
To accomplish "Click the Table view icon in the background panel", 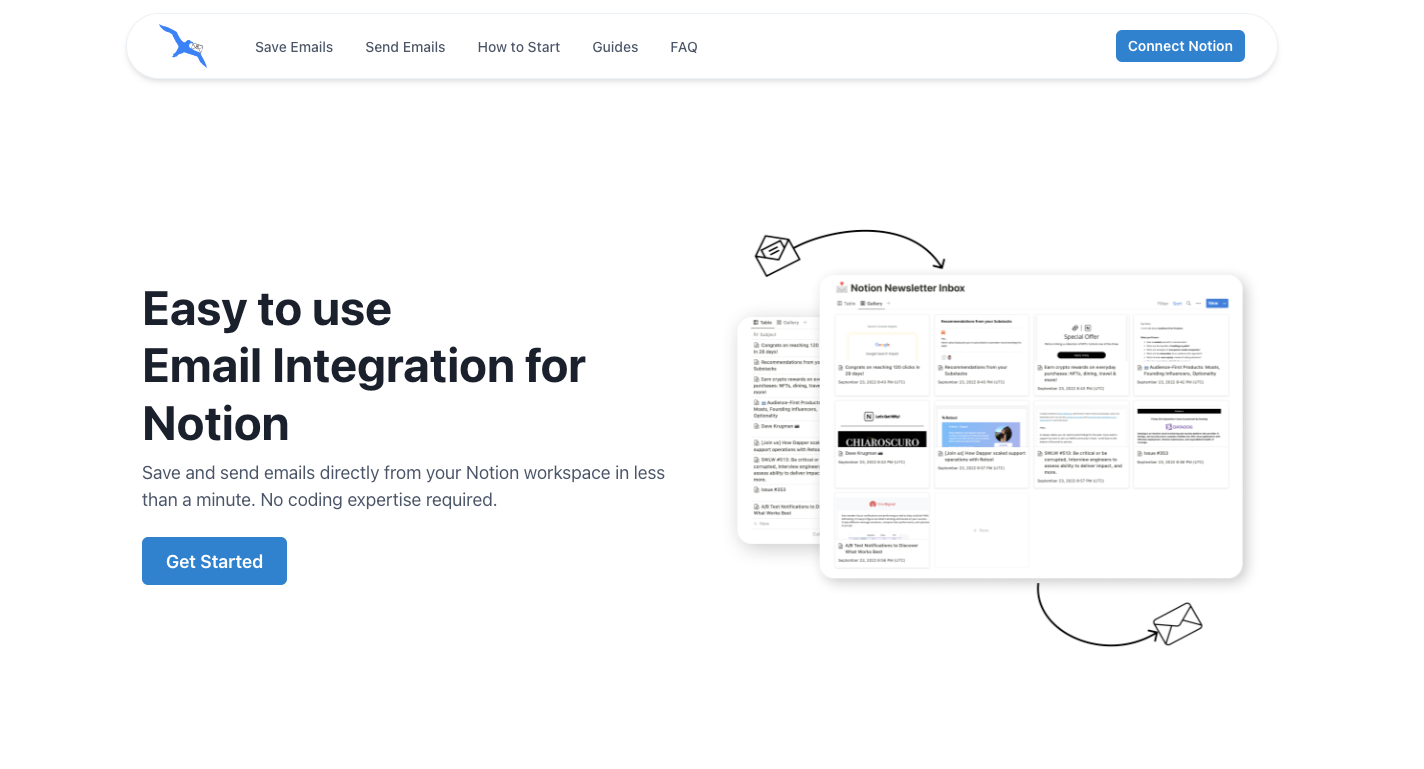I will coord(756,322).
